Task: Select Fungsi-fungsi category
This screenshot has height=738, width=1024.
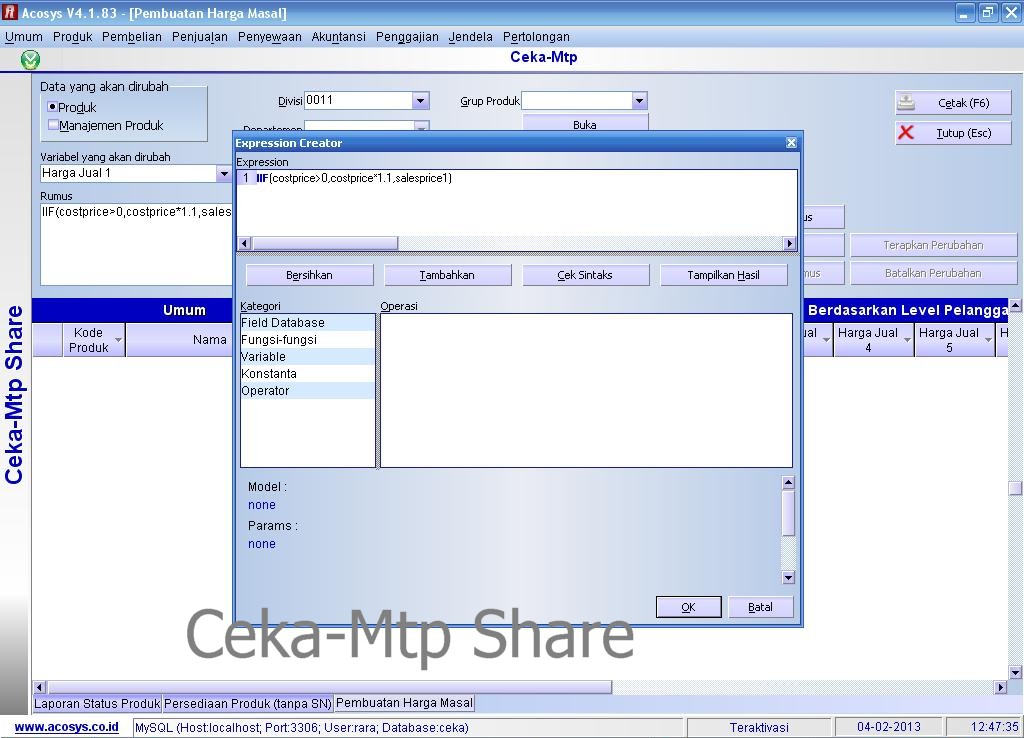Action: [308, 340]
